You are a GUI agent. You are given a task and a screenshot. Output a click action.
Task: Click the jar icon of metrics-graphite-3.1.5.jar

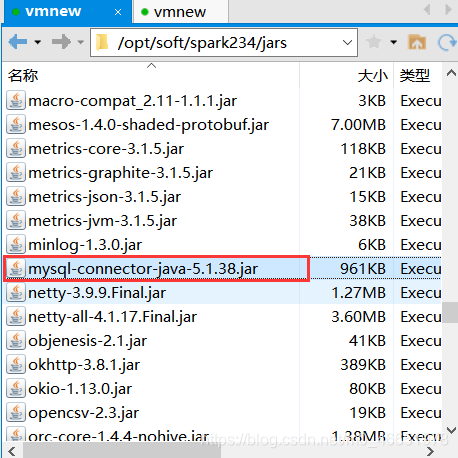point(16,173)
